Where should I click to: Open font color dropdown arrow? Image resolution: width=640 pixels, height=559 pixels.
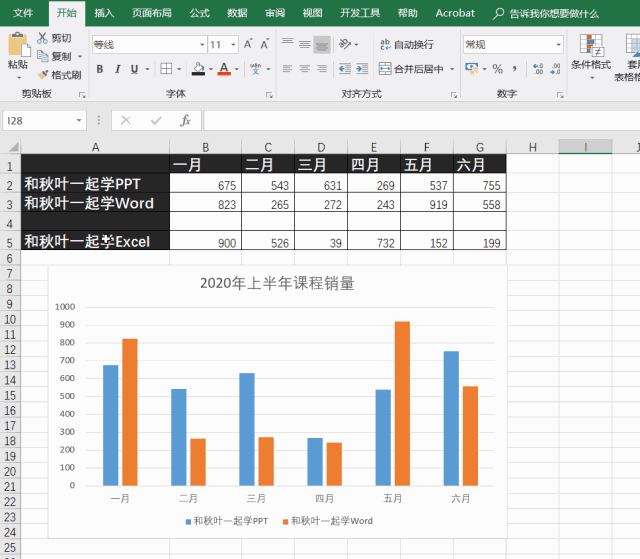coord(236,69)
